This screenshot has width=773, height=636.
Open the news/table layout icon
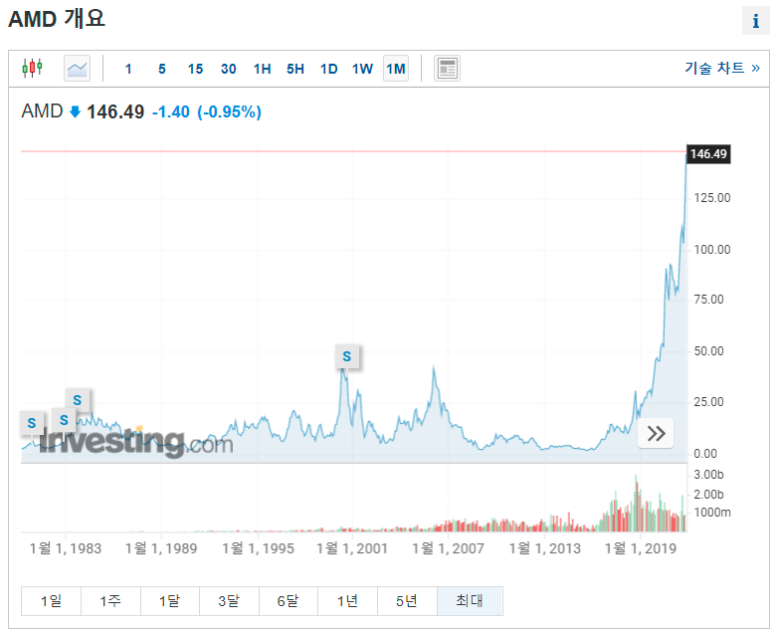click(x=447, y=68)
